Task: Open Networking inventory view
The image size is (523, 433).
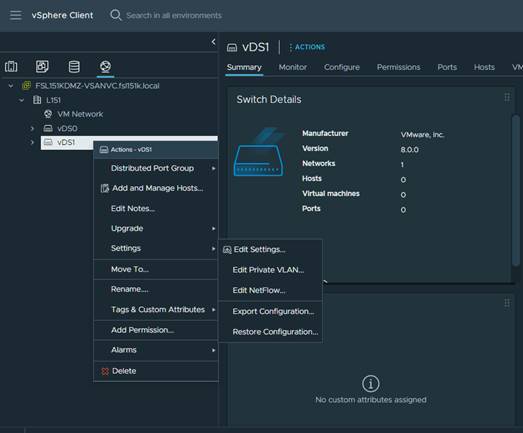Action: click(x=105, y=66)
